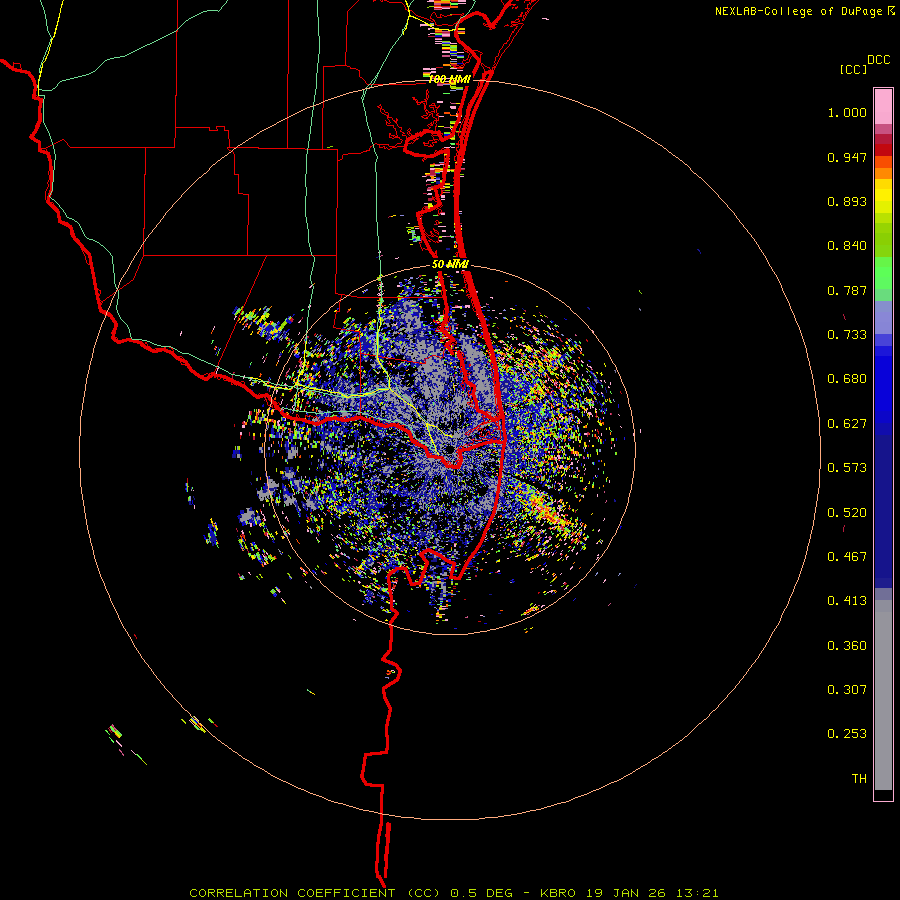Image resolution: width=900 pixels, height=900 pixels.
Task: Click the 0.627 scale value
Action: click(x=847, y=424)
